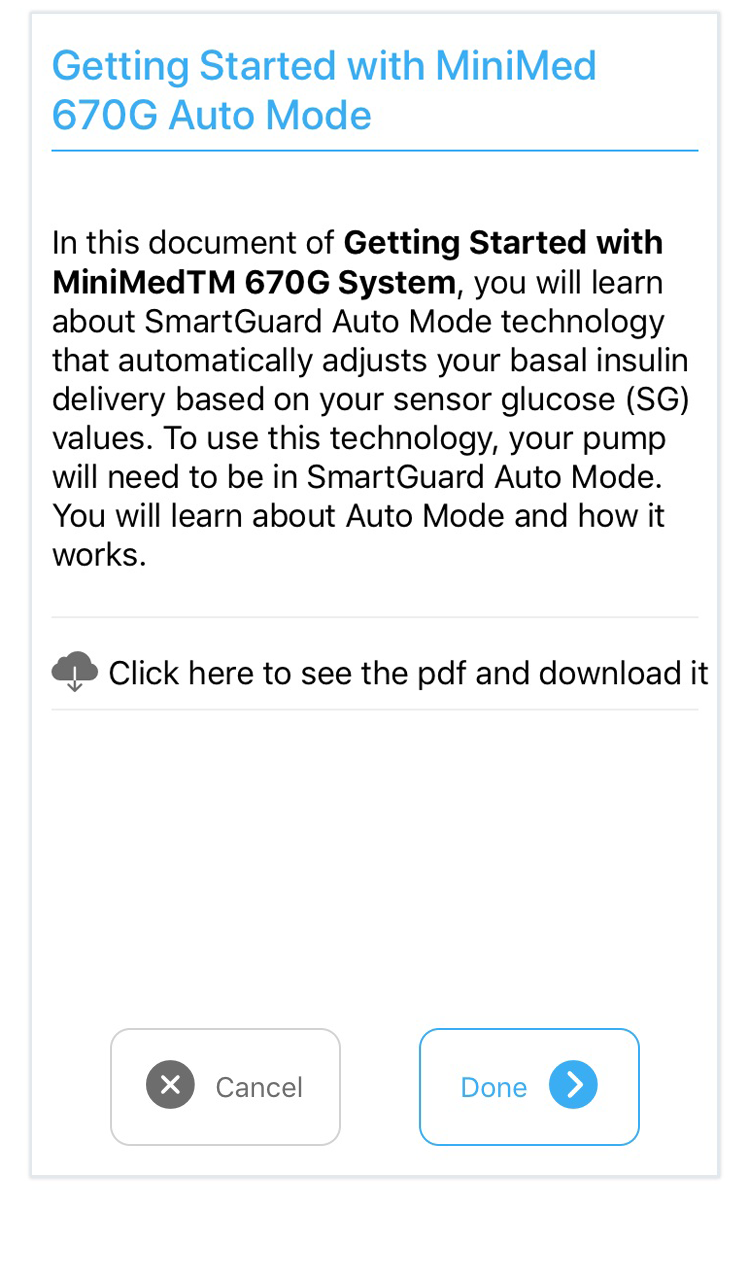Image resolution: width=750 pixels, height=1272 pixels.
Task: Click the '670G Auto Mode' title line
Action: tap(212, 116)
